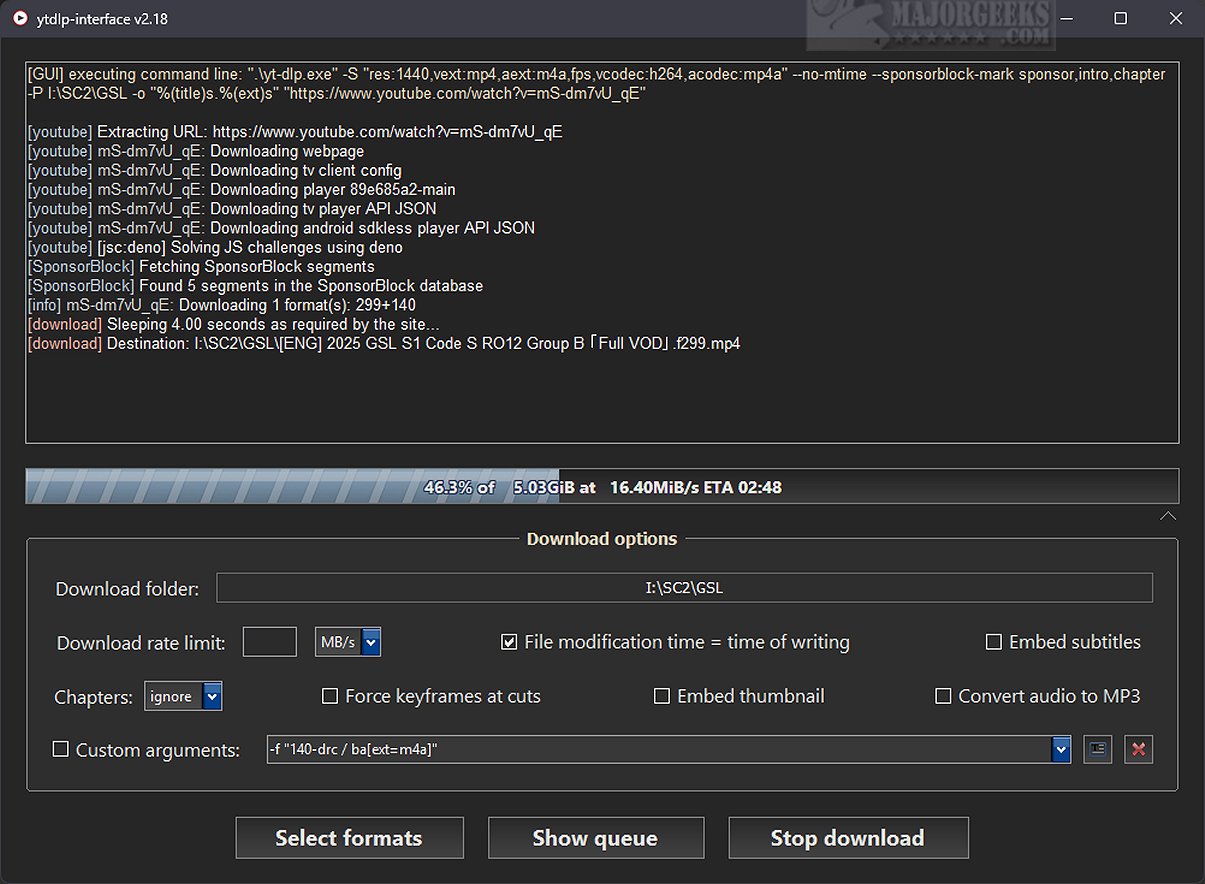The image size is (1205, 884).
Task: Click the 'Found 5 segments' SponsorBlock line
Action: click(255, 286)
